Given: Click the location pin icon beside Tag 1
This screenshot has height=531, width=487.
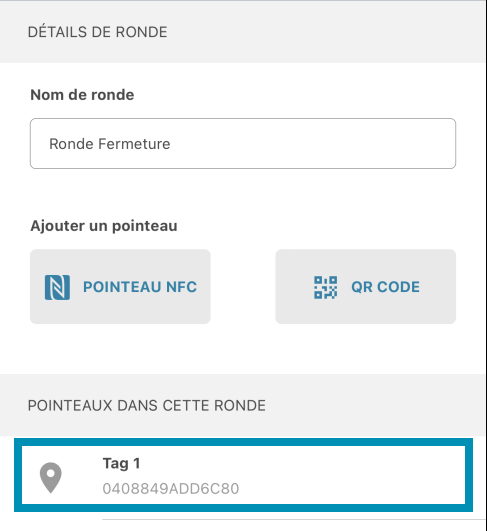Looking at the screenshot, I should pos(51,477).
